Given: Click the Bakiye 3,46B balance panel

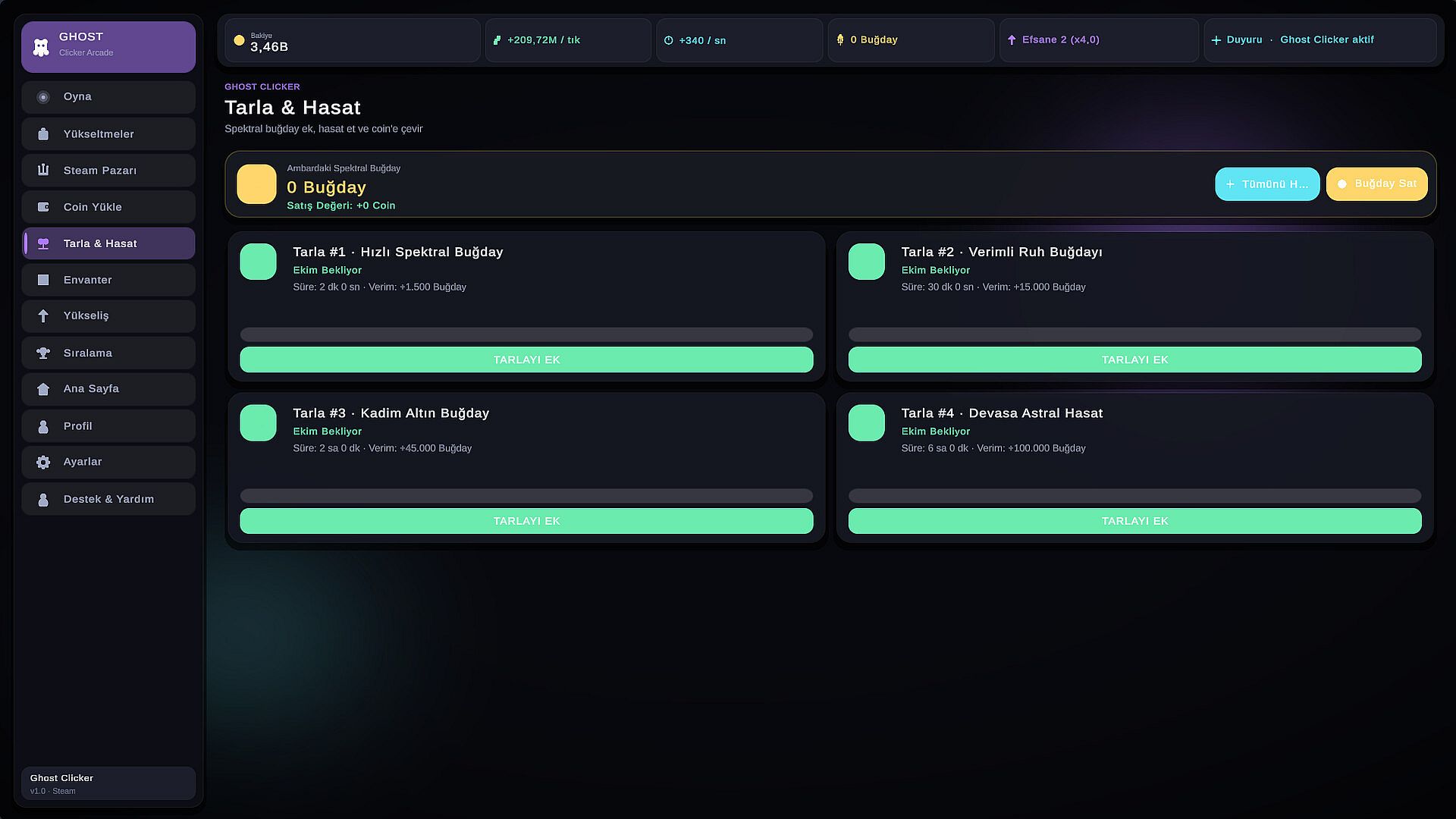Looking at the screenshot, I should point(353,40).
